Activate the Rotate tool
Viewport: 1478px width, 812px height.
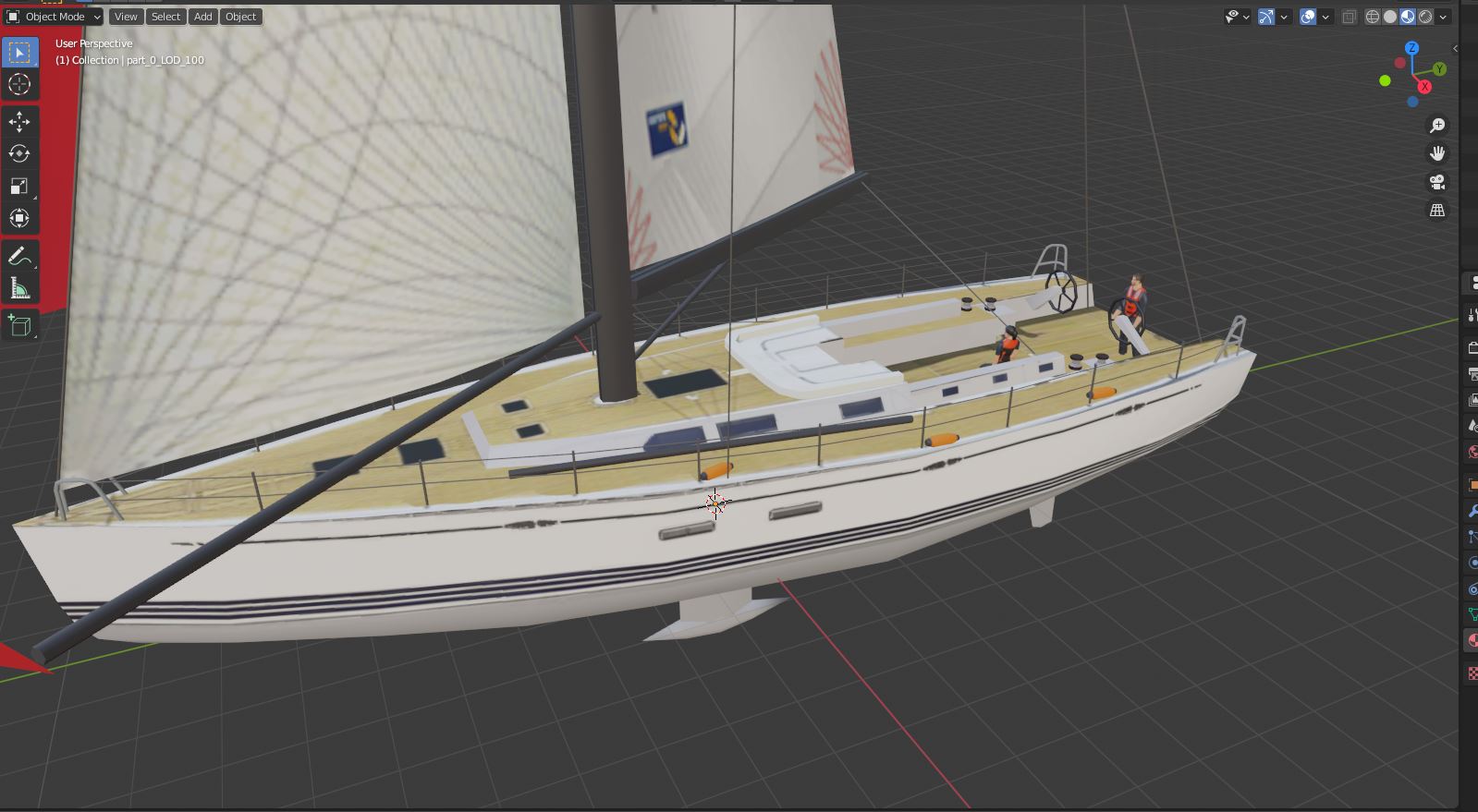click(x=19, y=153)
